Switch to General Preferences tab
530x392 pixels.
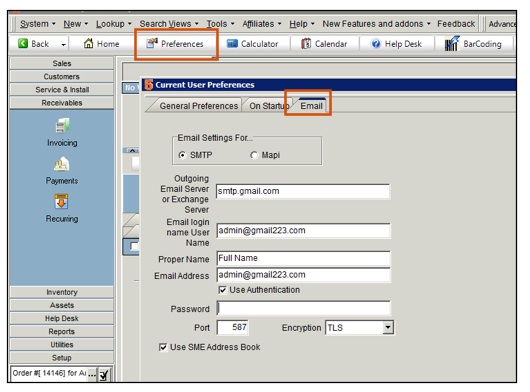[x=198, y=106]
